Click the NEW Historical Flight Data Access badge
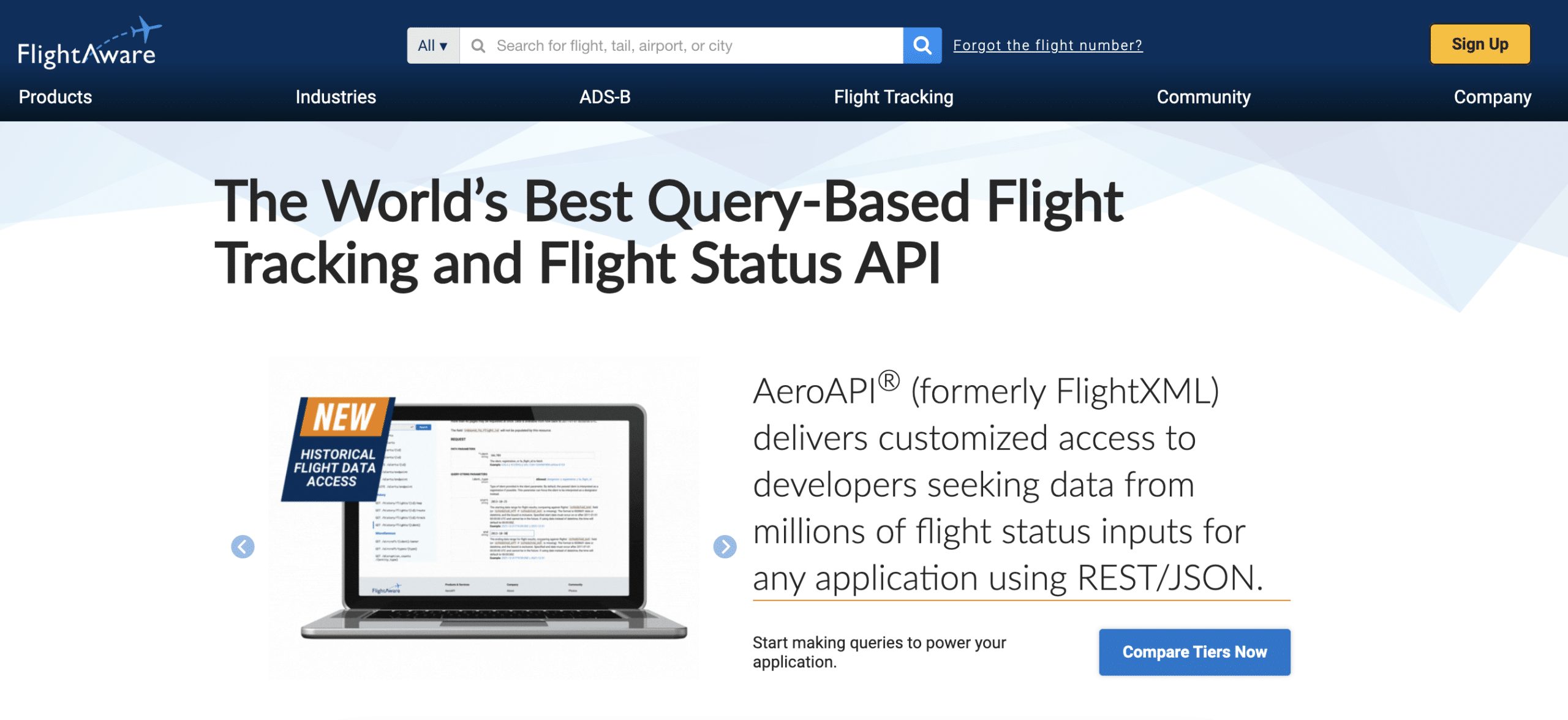Screen dimensions: 1568x720 [x=337, y=449]
